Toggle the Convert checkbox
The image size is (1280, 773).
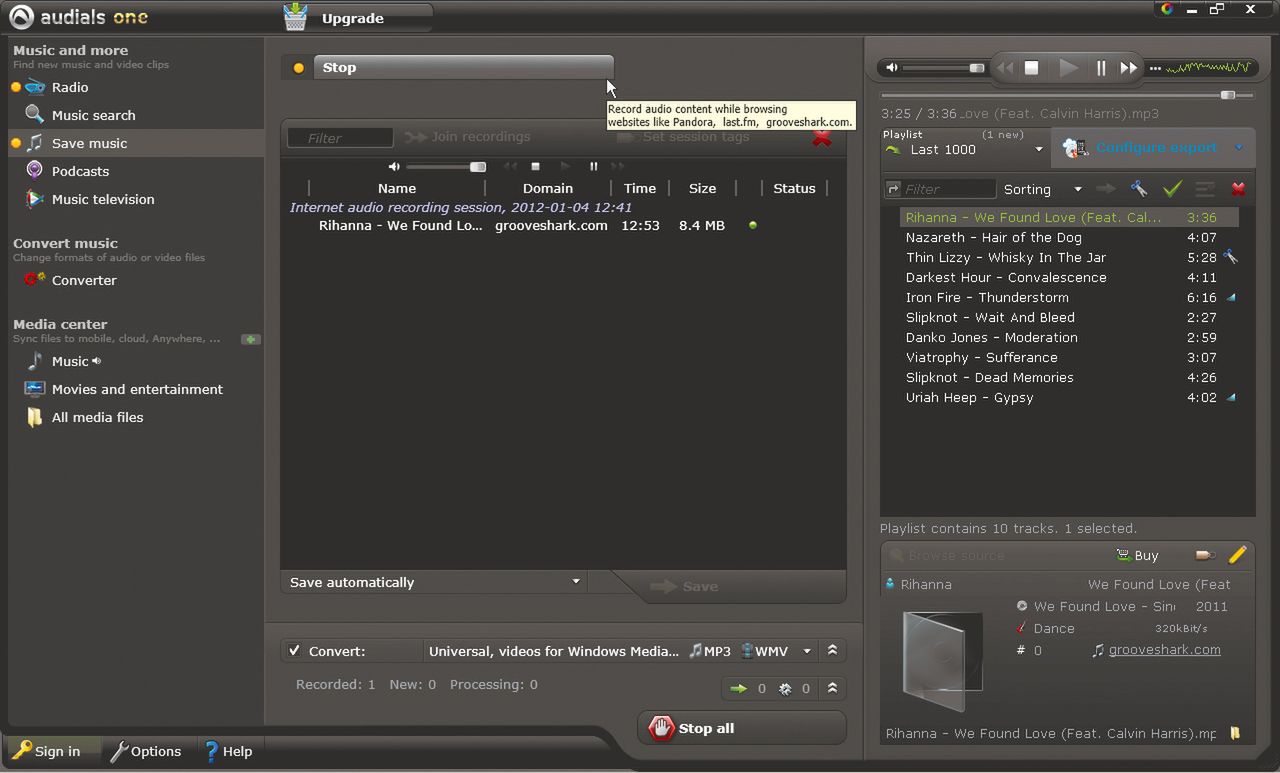point(294,651)
